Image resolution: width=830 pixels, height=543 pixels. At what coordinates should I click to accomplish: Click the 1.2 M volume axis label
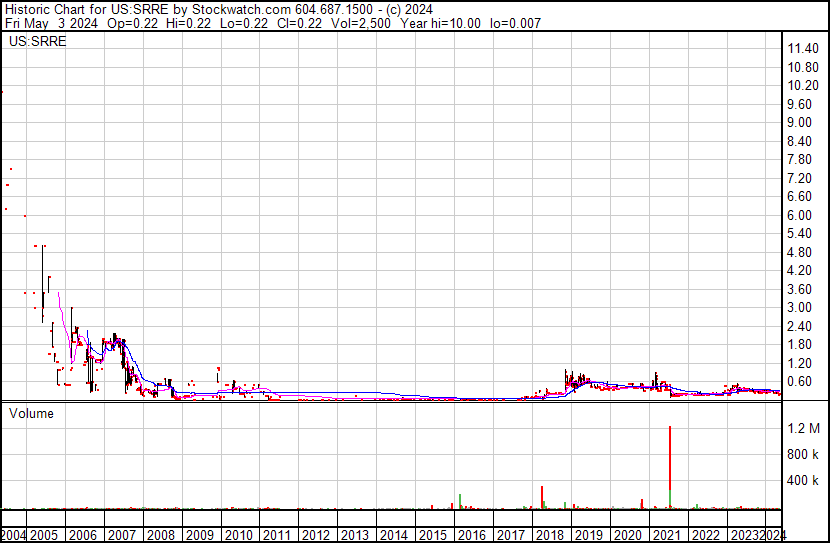tap(803, 428)
